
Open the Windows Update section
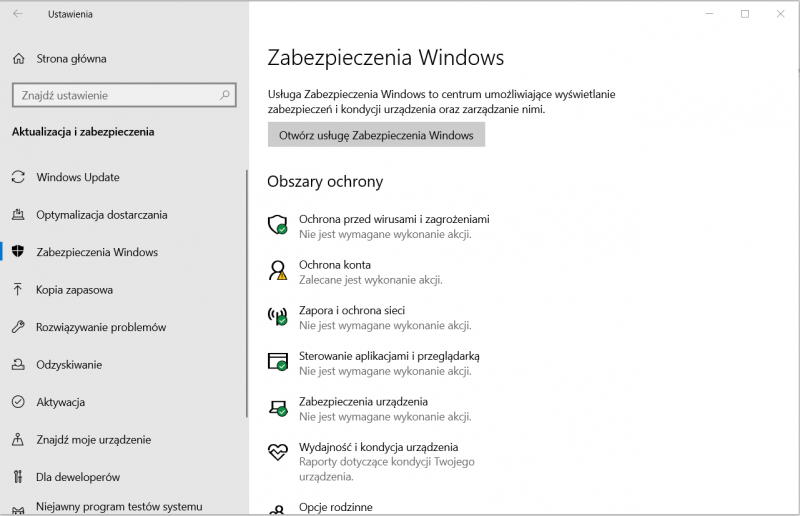click(78, 178)
